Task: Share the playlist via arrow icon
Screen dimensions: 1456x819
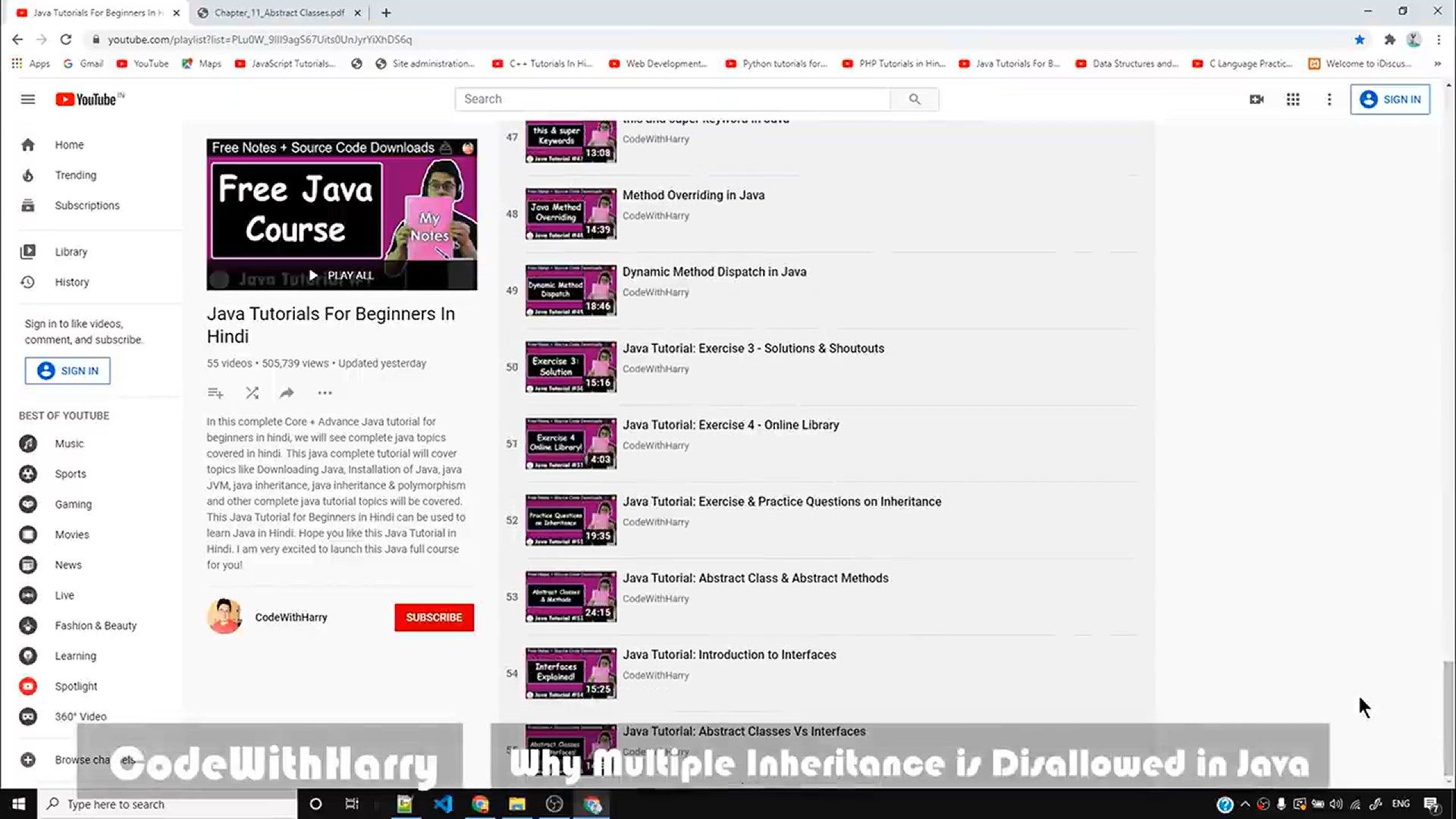Action: (287, 393)
